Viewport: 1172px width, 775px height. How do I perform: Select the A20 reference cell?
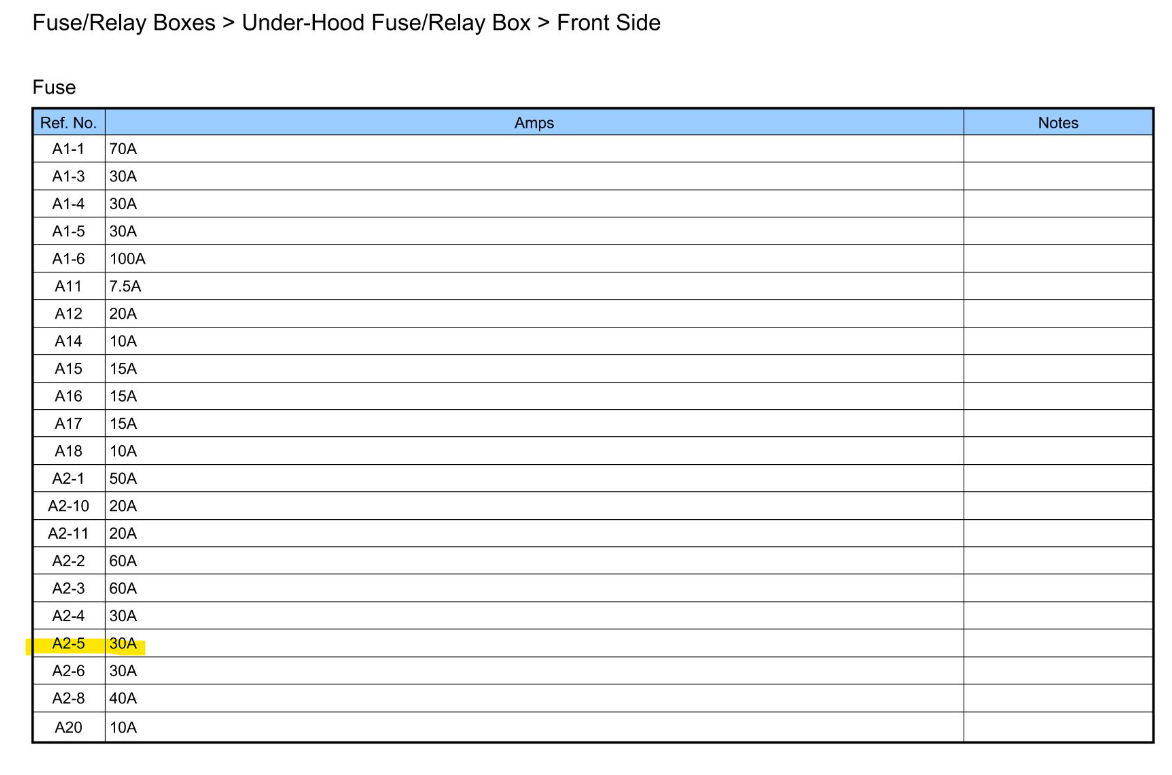coord(68,728)
